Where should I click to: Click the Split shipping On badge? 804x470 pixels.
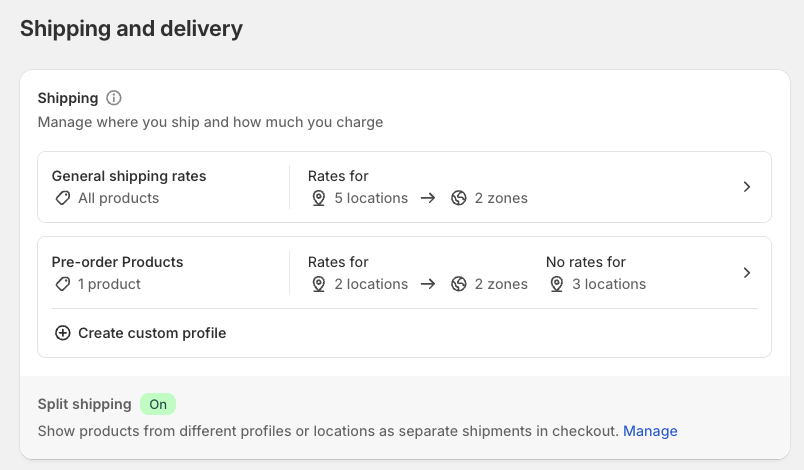coord(158,404)
